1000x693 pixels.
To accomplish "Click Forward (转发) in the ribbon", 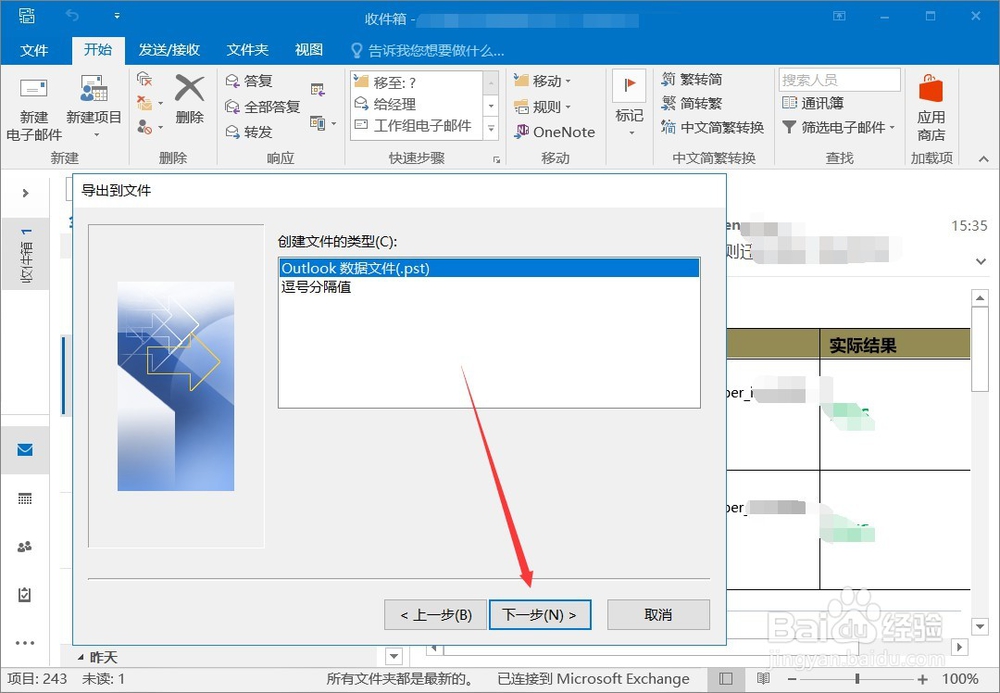I will 249,132.
